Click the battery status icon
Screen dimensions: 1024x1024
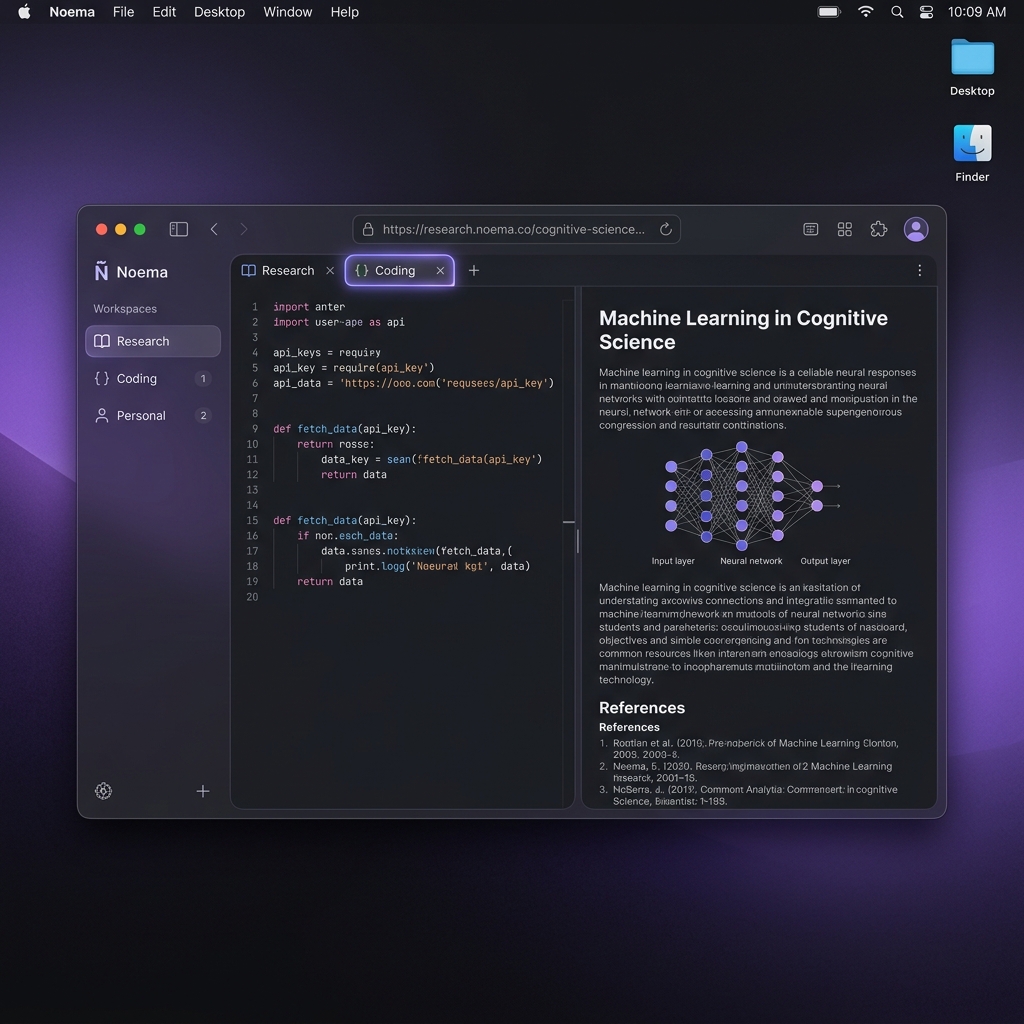(x=829, y=12)
